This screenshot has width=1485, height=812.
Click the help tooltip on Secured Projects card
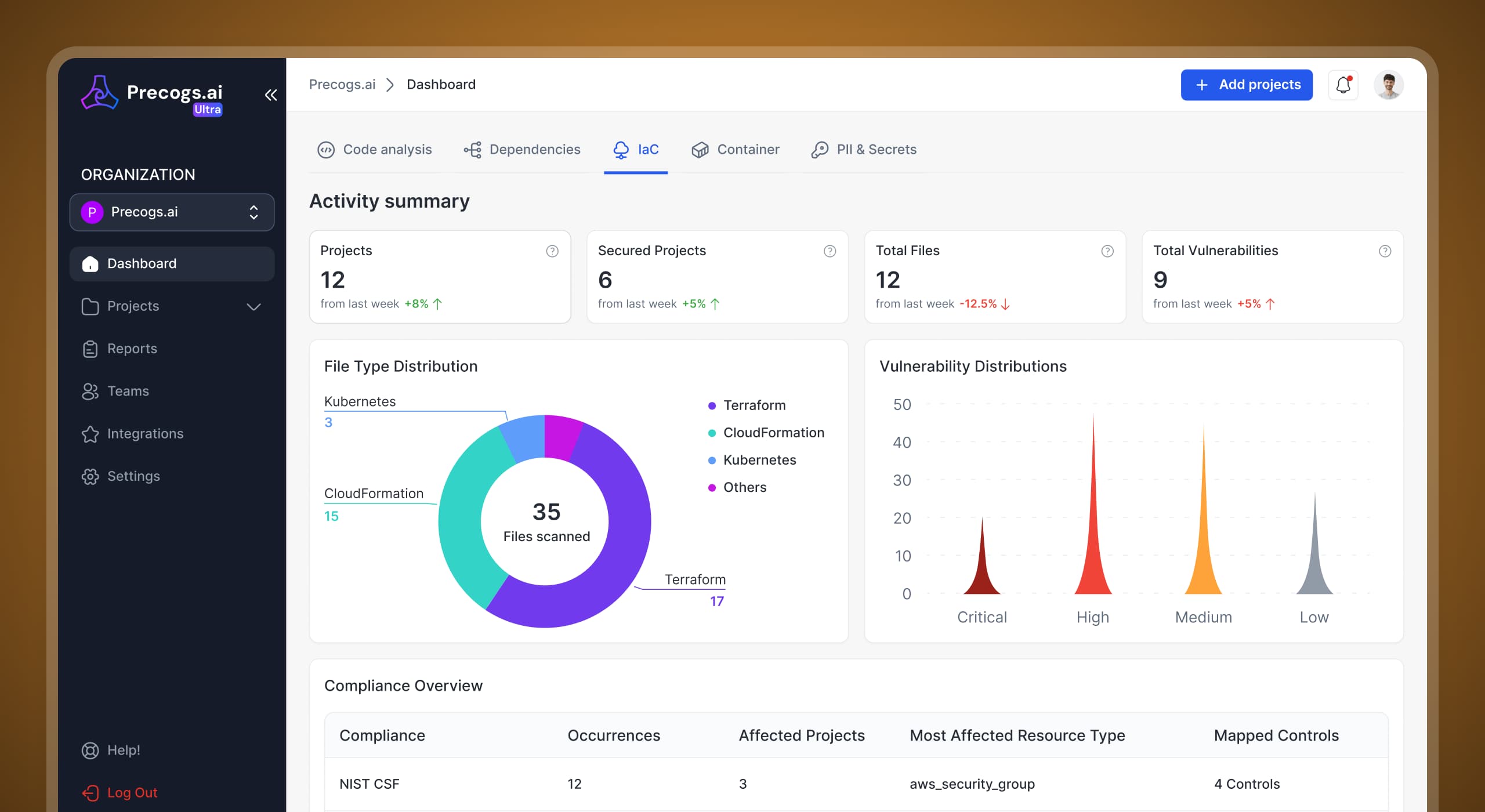829,251
